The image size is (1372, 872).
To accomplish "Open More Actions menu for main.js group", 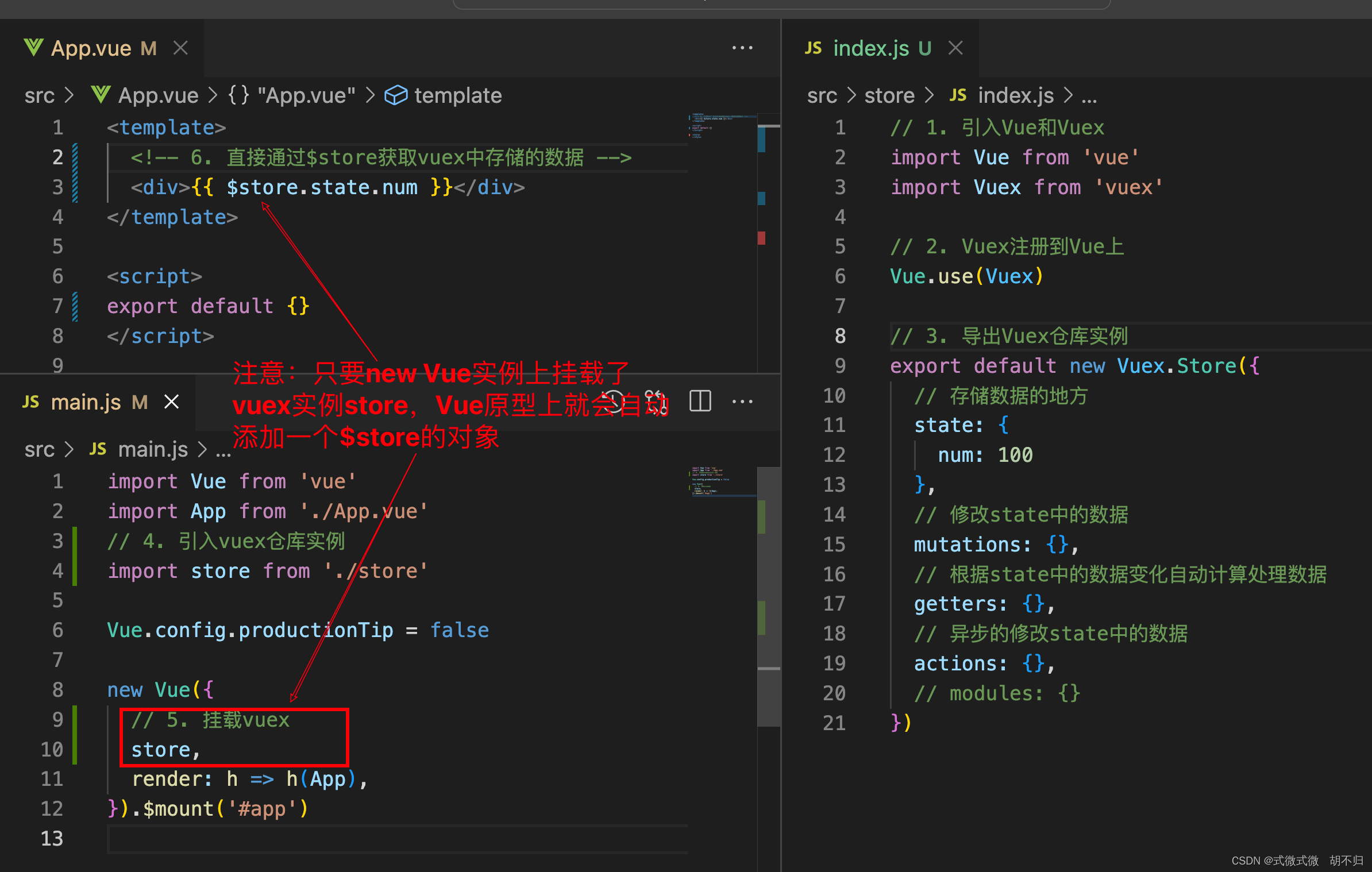I will coord(742,402).
